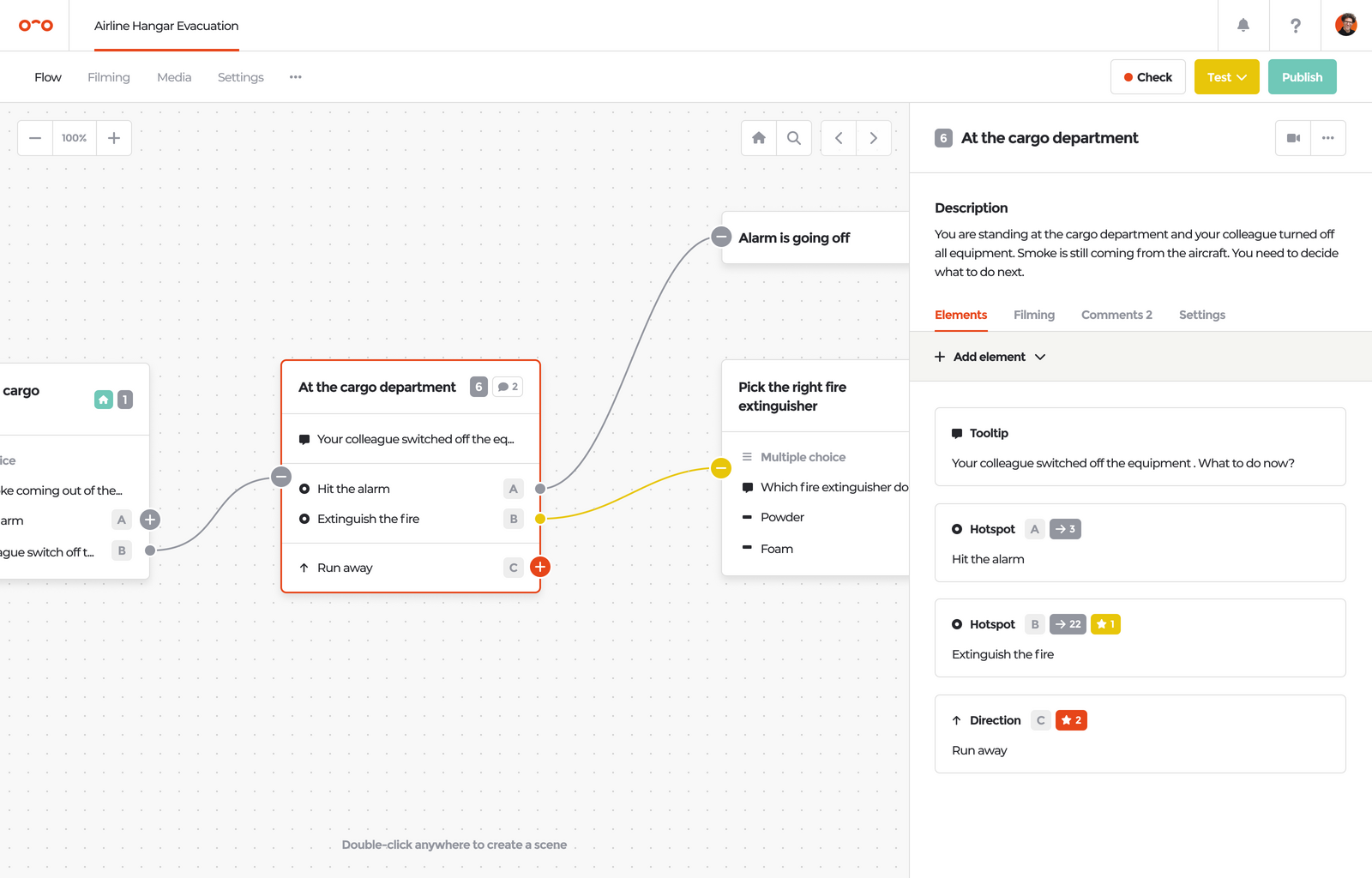The image size is (1372, 878).
Task: Expand the Test dropdown button
Action: point(1226,77)
